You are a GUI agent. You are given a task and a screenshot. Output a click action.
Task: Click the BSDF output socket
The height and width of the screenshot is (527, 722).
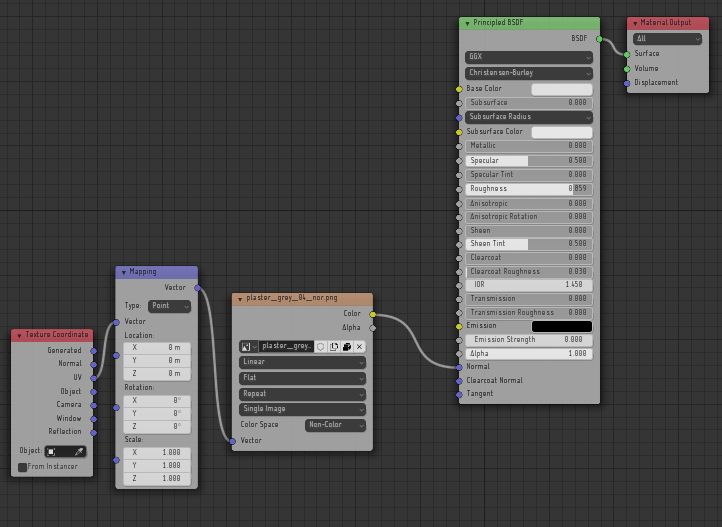(x=599, y=39)
